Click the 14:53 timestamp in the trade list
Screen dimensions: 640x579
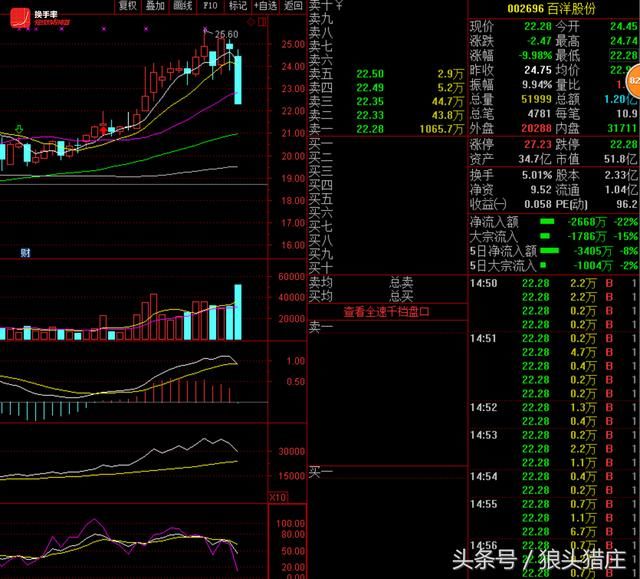484,435
